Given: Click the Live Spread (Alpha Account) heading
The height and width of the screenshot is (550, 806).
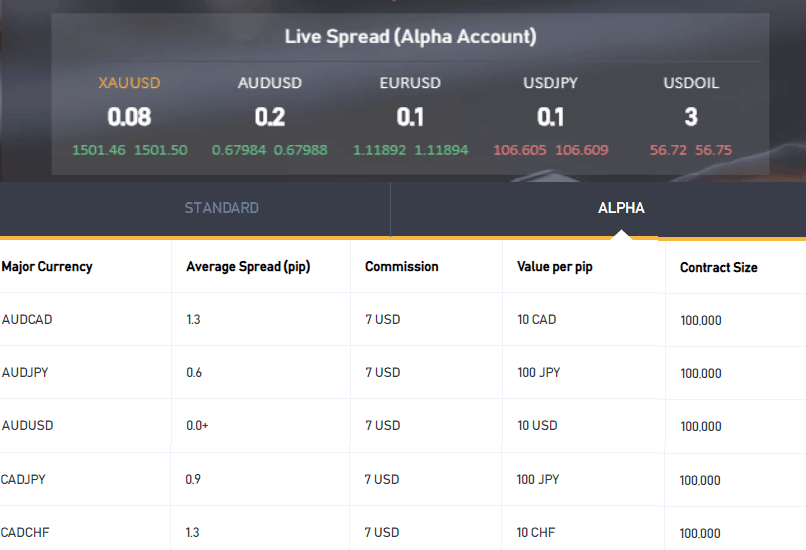Looking at the screenshot, I should (x=410, y=37).
